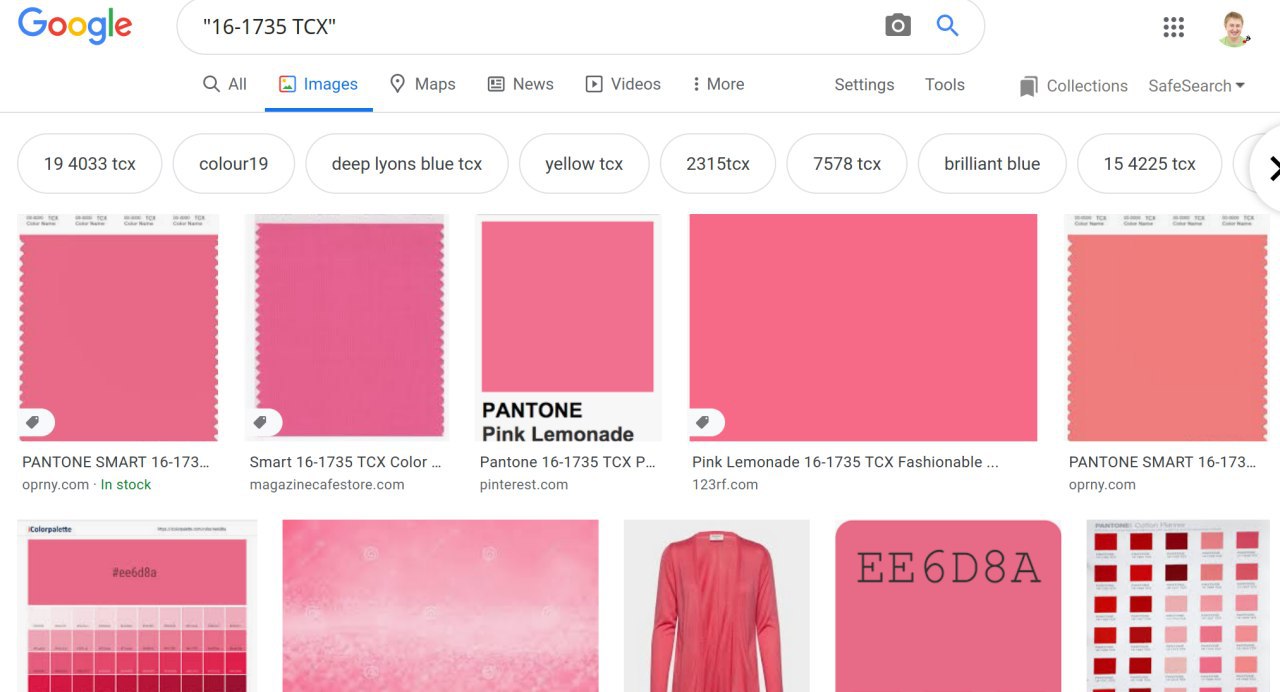Open the Pantone cotton planner chart image
This screenshot has width=1280, height=692.
point(1178,606)
